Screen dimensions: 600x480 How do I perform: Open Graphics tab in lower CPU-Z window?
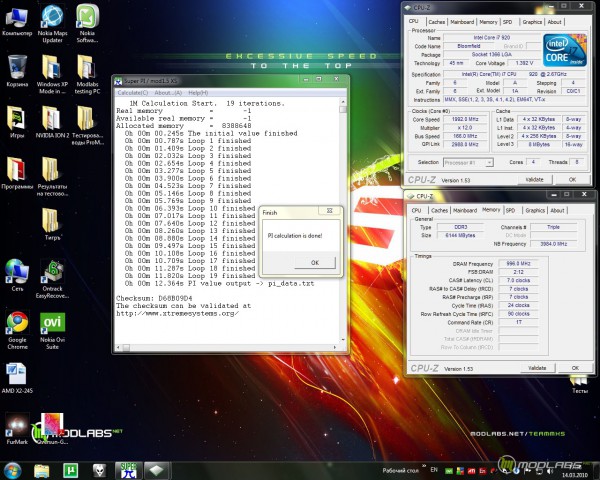535,211
